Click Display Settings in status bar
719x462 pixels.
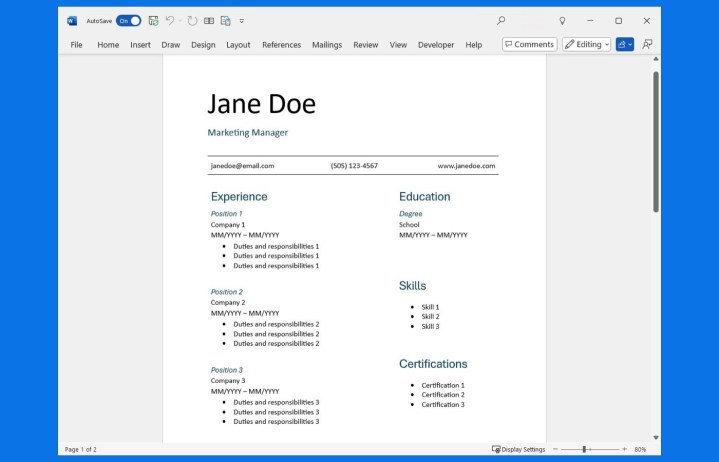519,450
